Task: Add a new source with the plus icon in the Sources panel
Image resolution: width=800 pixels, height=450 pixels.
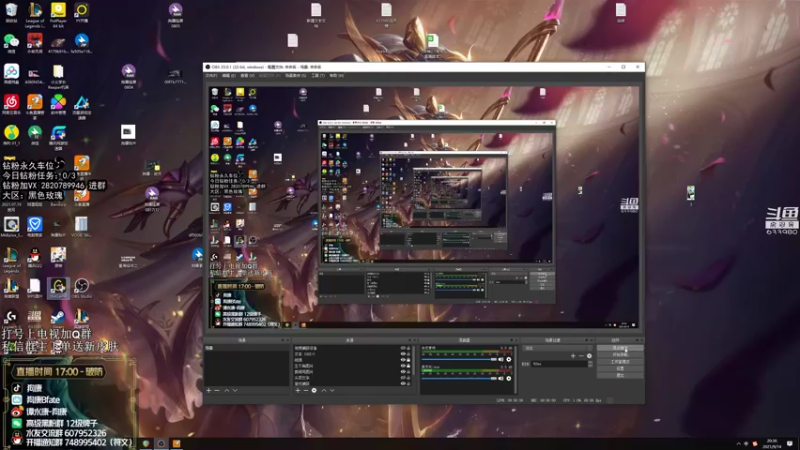Action: pos(298,390)
